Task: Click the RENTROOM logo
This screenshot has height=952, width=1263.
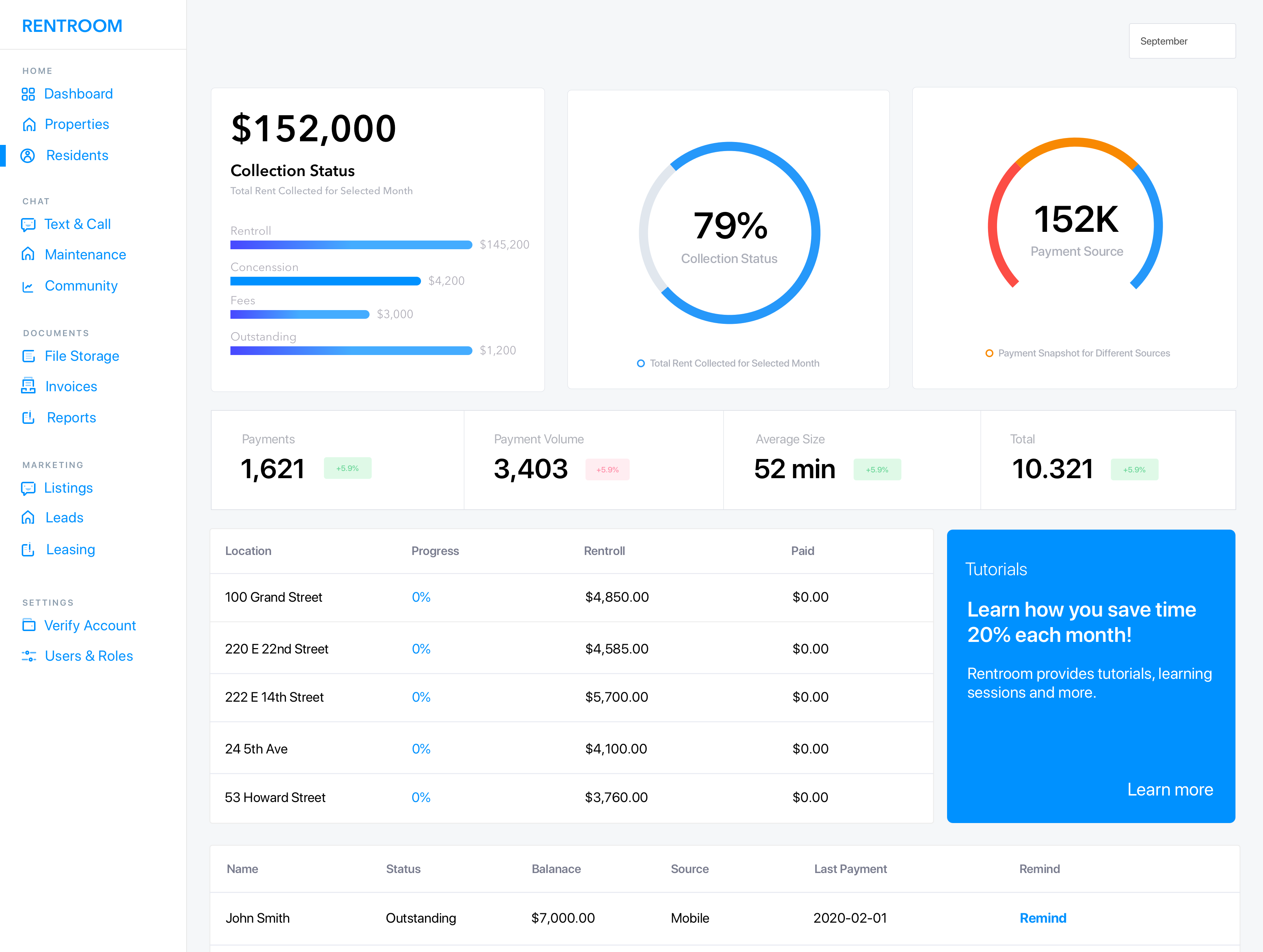Action: coord(72,26)
